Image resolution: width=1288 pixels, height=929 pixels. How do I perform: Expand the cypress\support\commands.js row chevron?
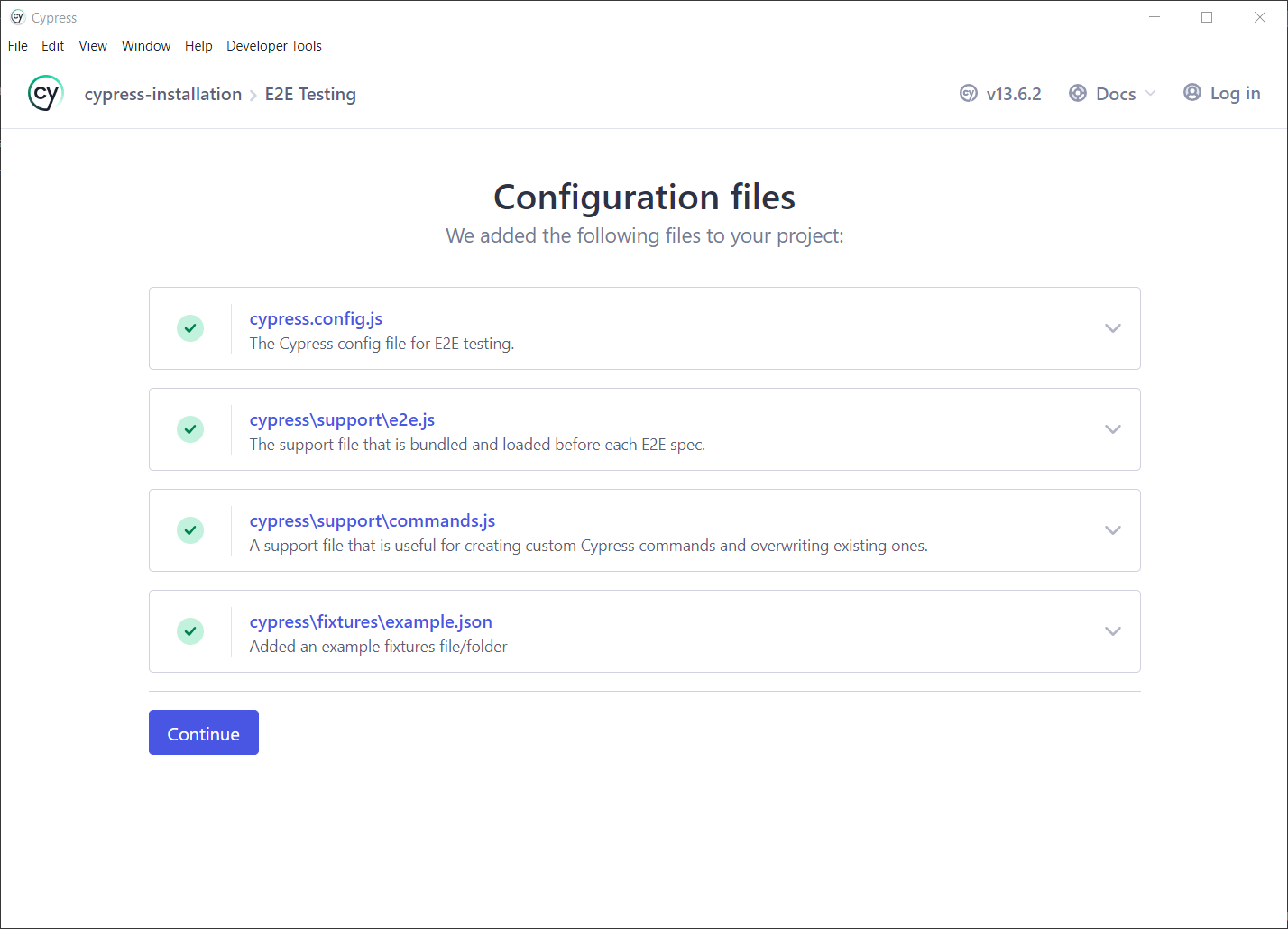click(x=1112, y=530)
